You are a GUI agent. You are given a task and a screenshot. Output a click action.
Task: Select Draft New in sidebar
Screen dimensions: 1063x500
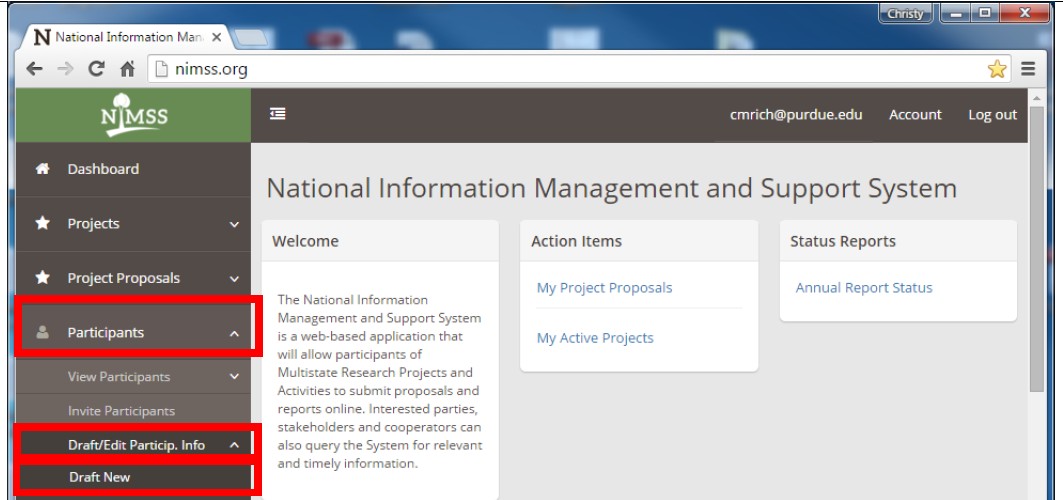tap(100, 477)
